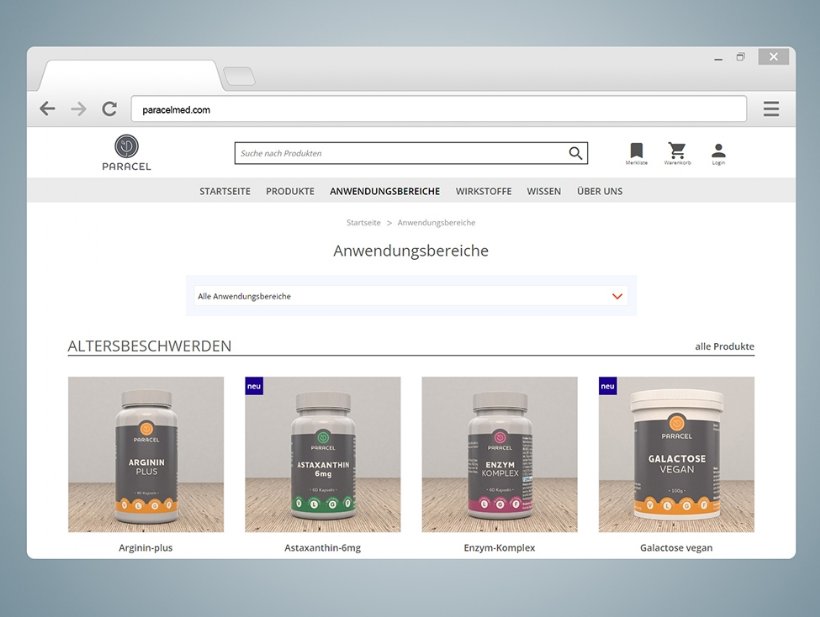Open the Produkte menu item
The image size is (820, 617).
tap(290, 191)
